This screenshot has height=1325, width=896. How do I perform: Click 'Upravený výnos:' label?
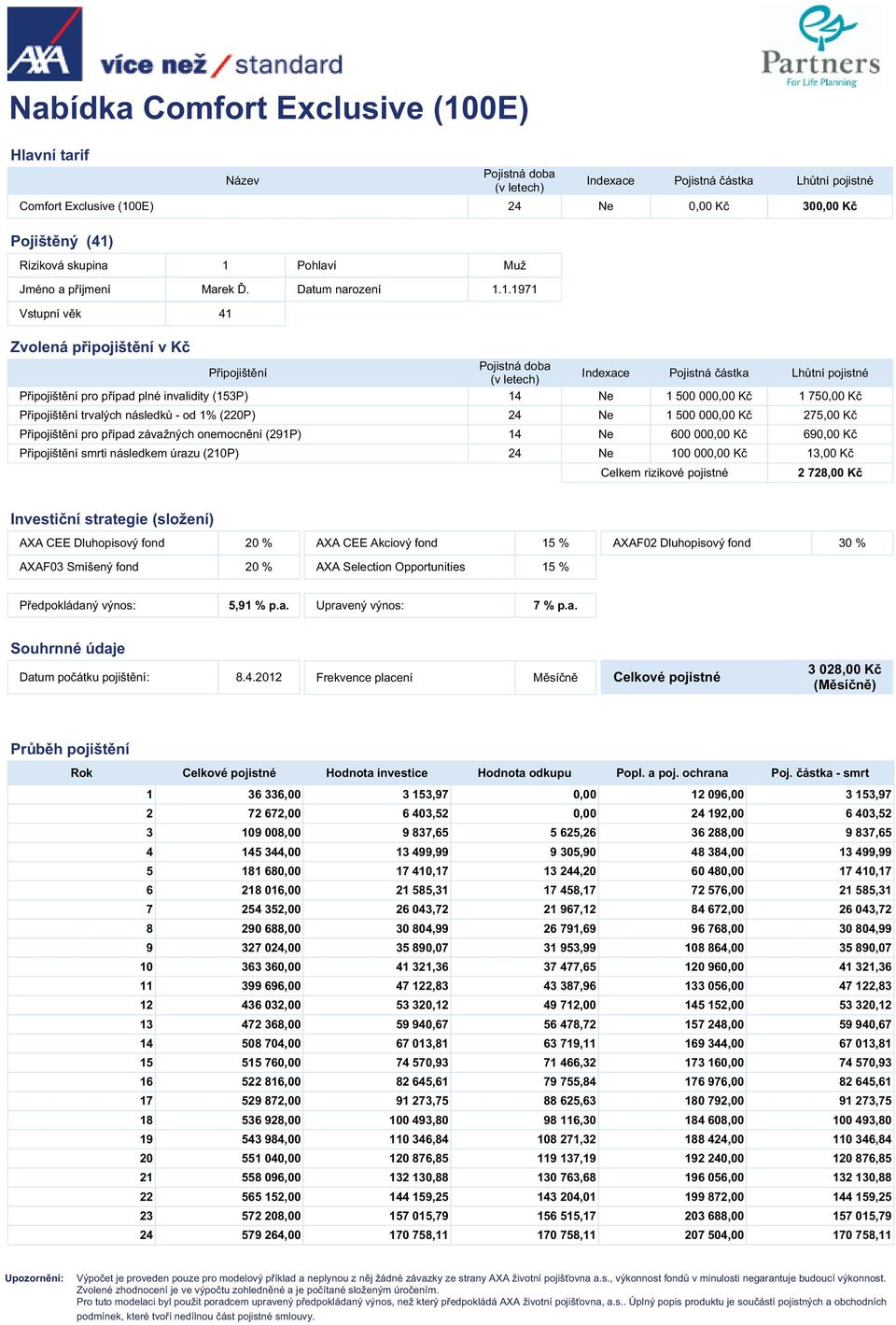click(360, 605)
